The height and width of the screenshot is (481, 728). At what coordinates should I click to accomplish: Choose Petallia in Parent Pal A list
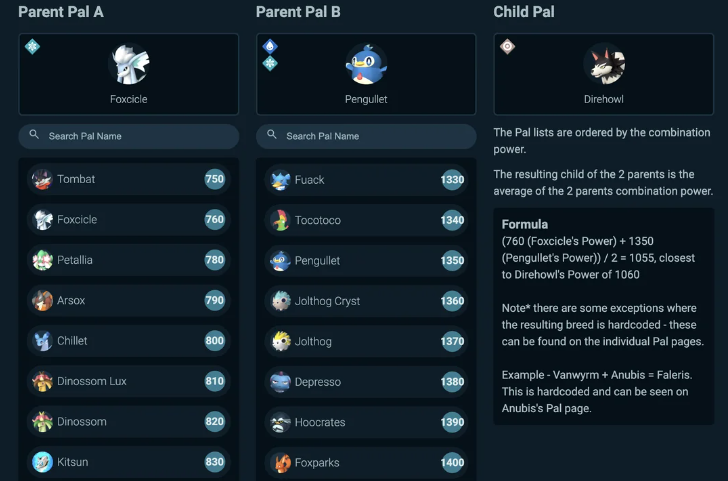coord(129,260)
